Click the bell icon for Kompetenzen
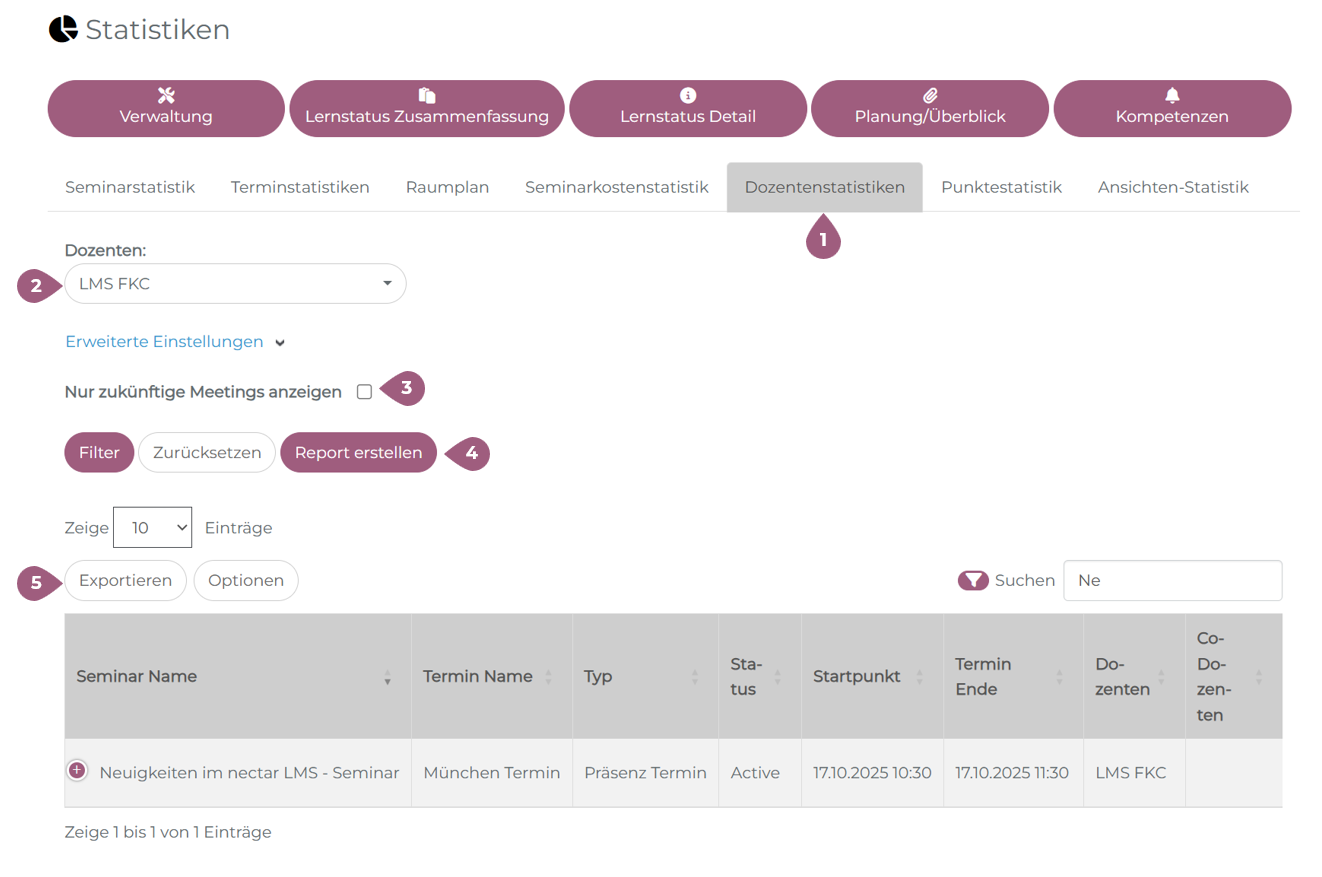The height and width of the screenshot is (877, 1322). [x=1172, y=95]
